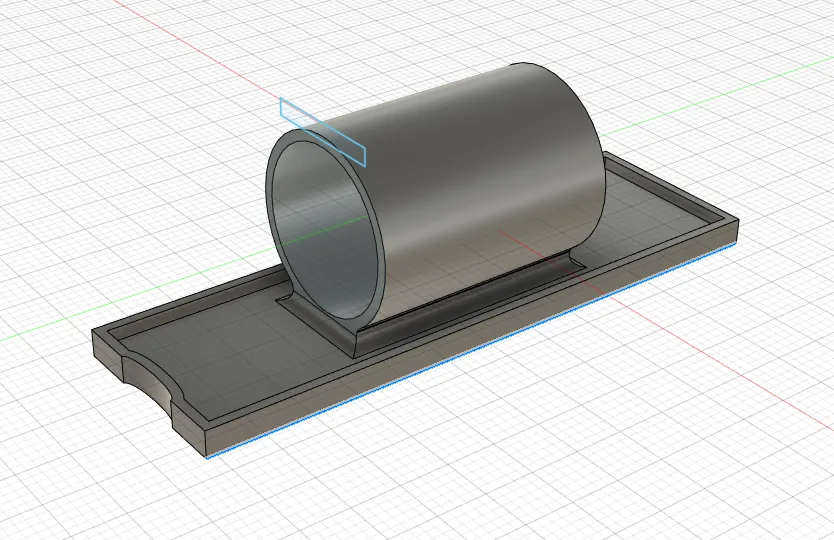Select the blue construction plane rectangle
Viewport: 834px width, 540px height.
click(323, 132)
